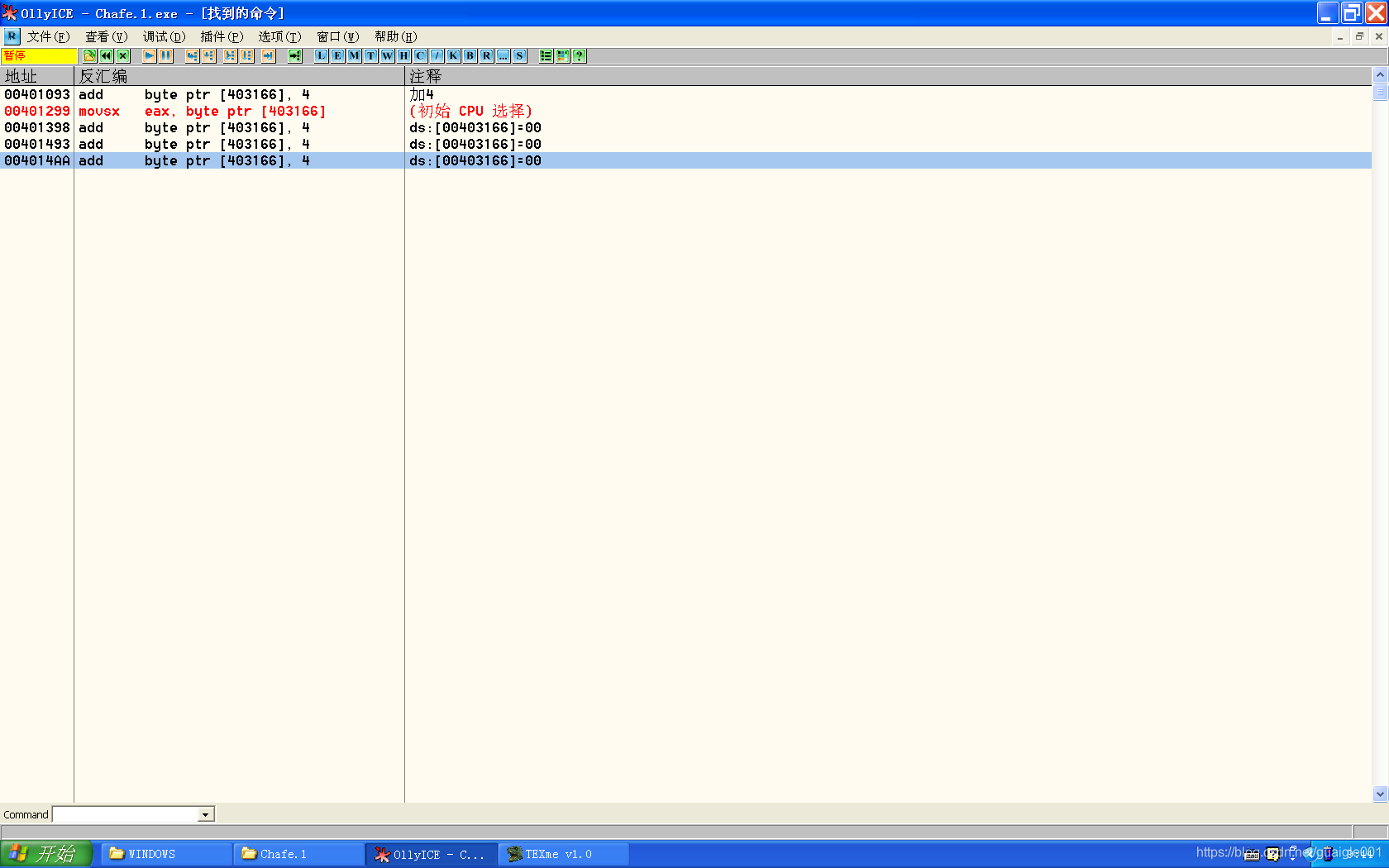Click the Run program play icon
This screenshot has width=1389, height=868.
(150, 55)
